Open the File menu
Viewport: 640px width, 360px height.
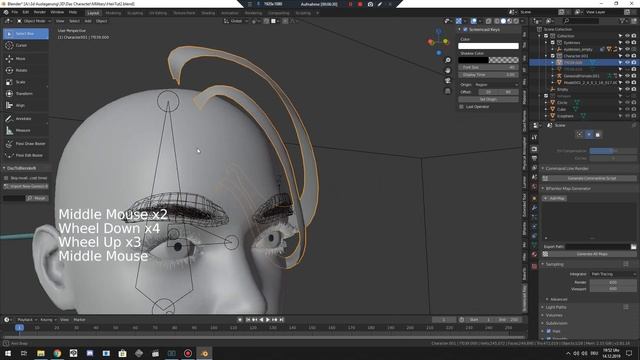coord(15,12)
